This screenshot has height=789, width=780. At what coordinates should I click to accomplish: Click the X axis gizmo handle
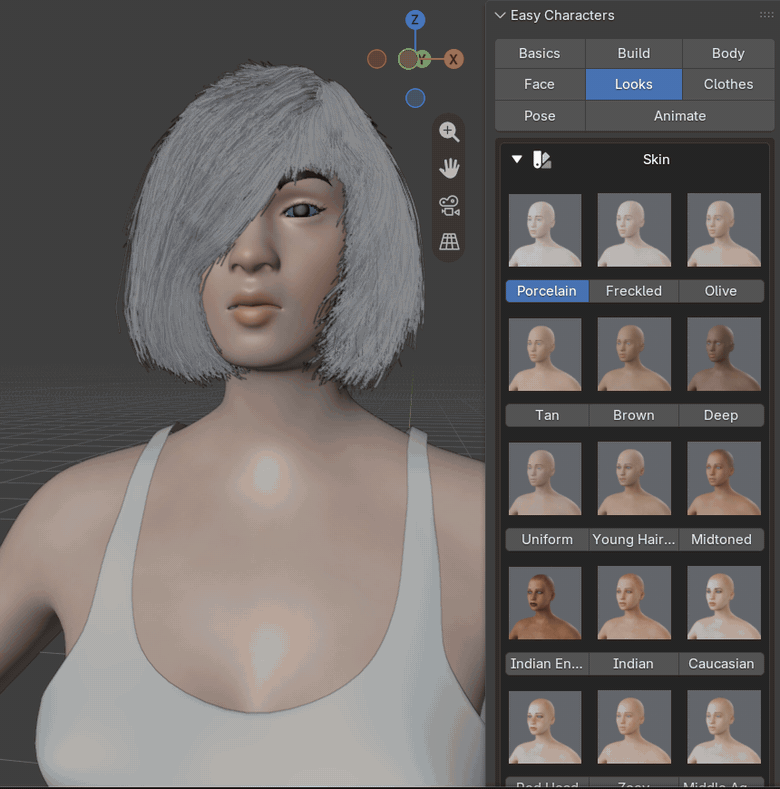click(453, 59)
